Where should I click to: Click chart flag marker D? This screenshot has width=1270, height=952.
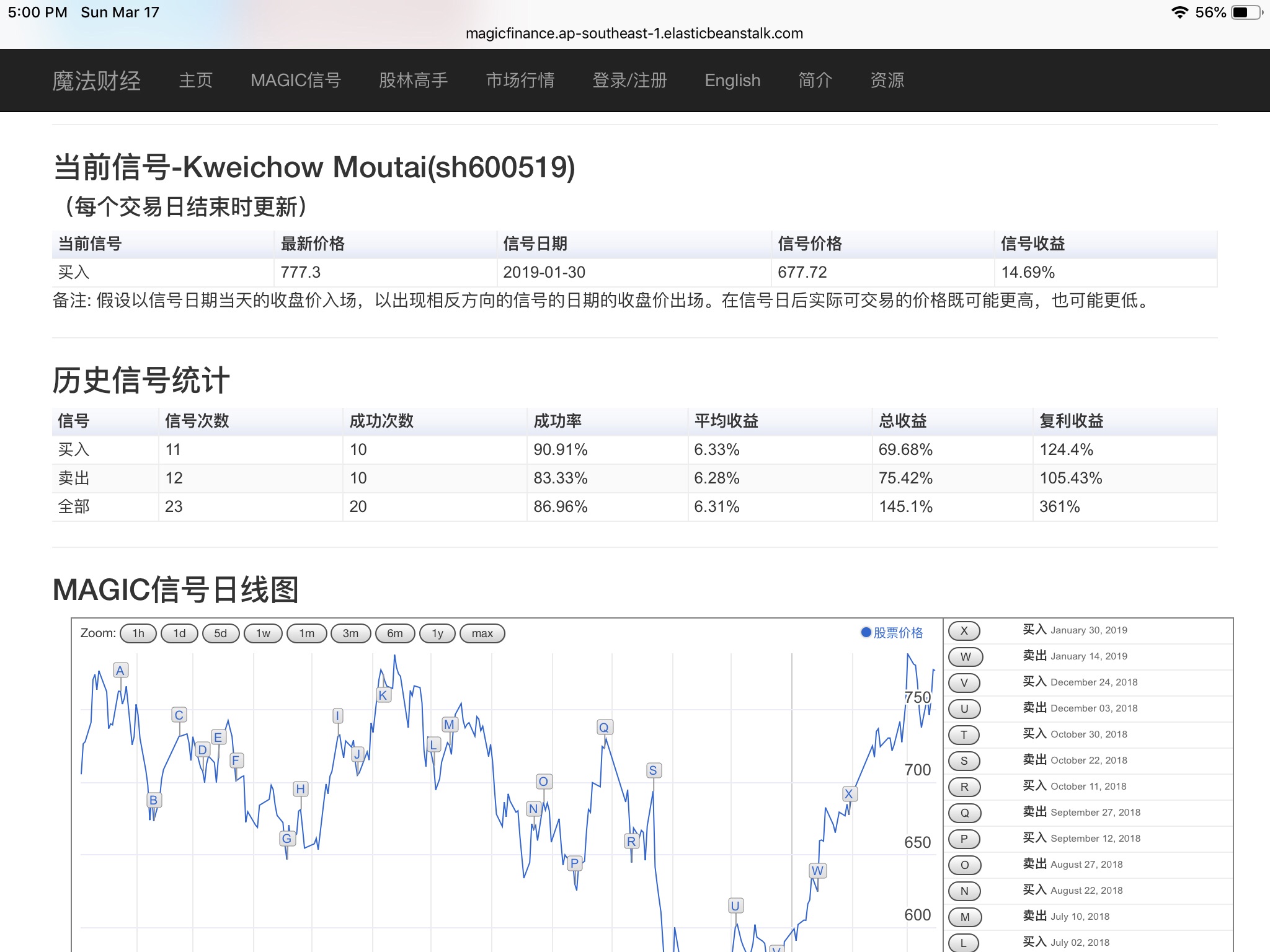pyautogui.click(x=202, y=750)
